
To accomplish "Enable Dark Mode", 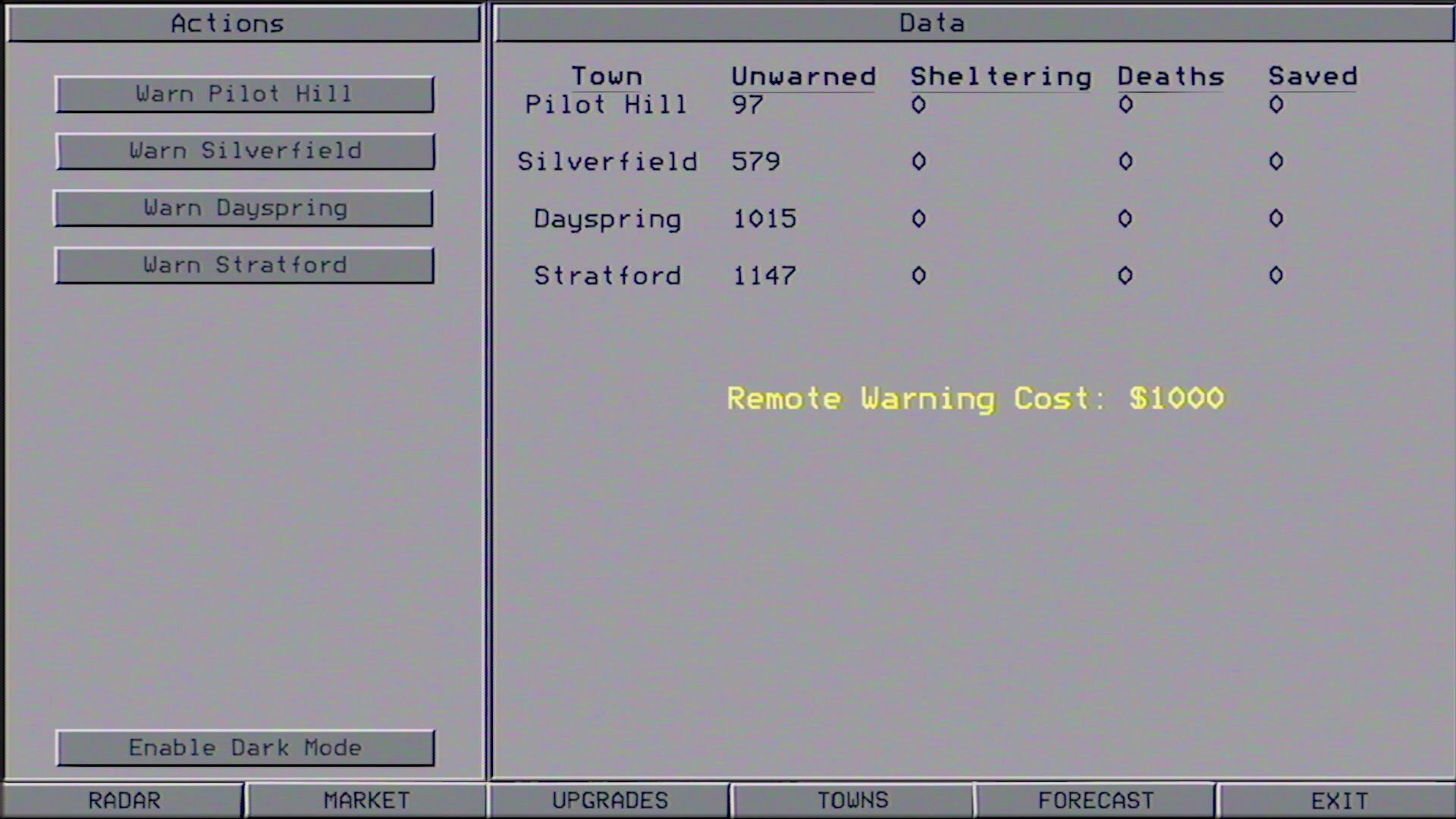I will (244, 748).
